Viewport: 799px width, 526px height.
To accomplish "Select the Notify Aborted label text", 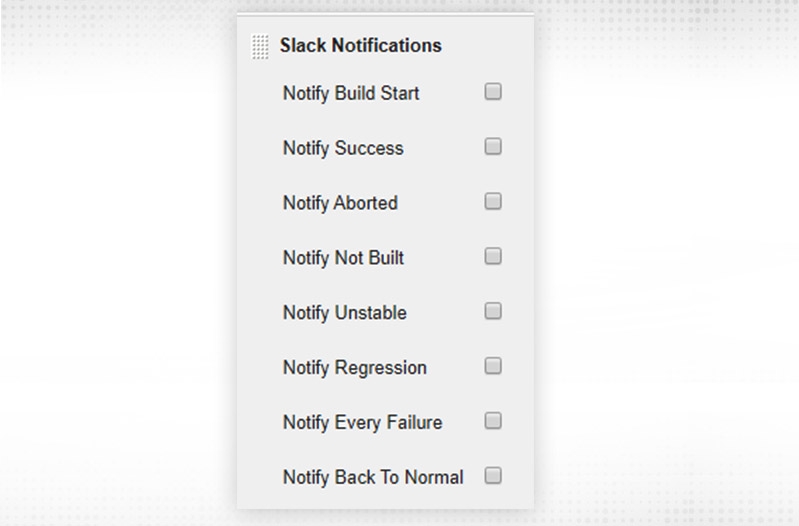I will tap(340, 203).
